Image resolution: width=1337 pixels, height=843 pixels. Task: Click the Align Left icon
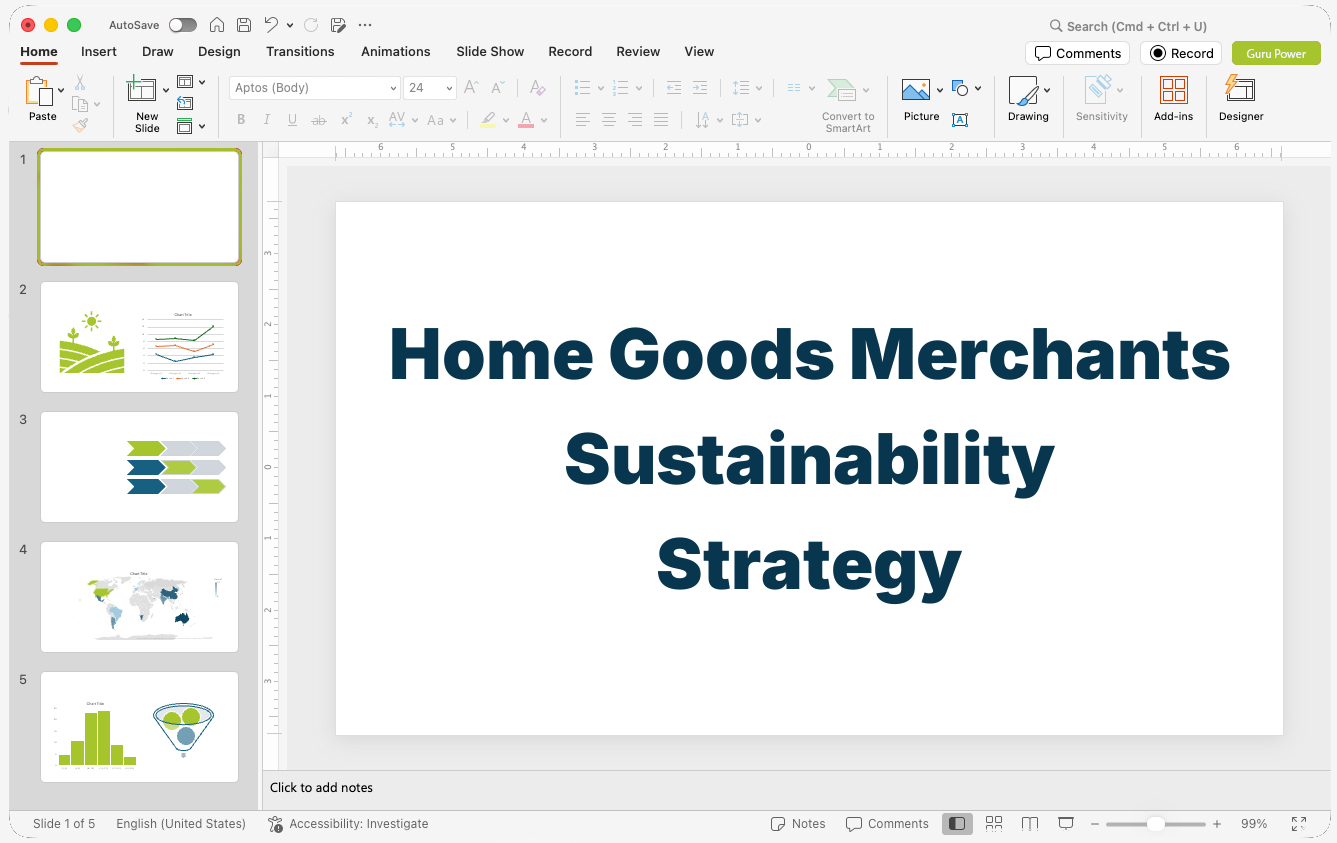pyautogui.click(x=583, y=120)
